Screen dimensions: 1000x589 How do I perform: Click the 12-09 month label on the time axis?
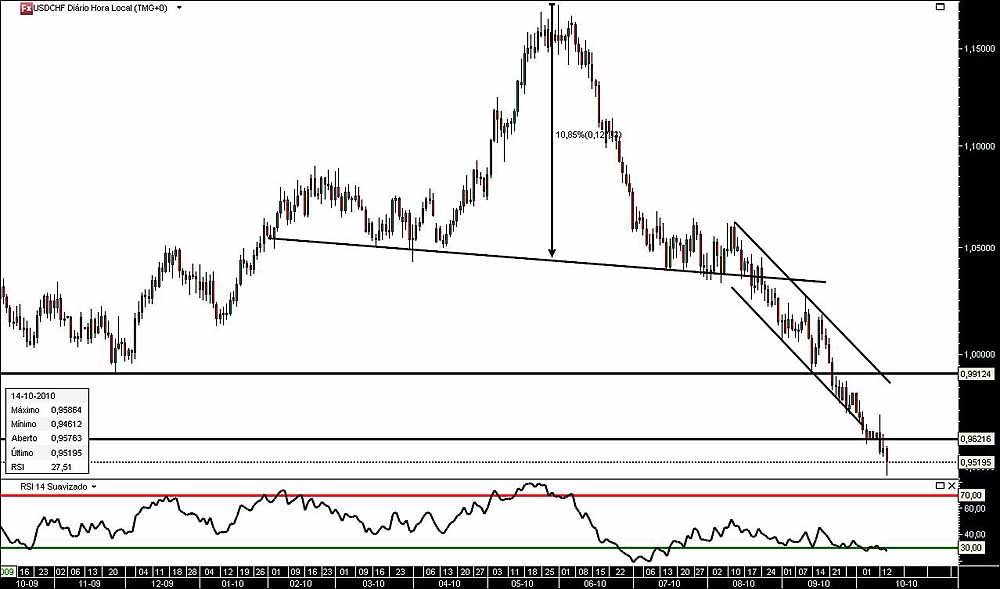[162, 583]
